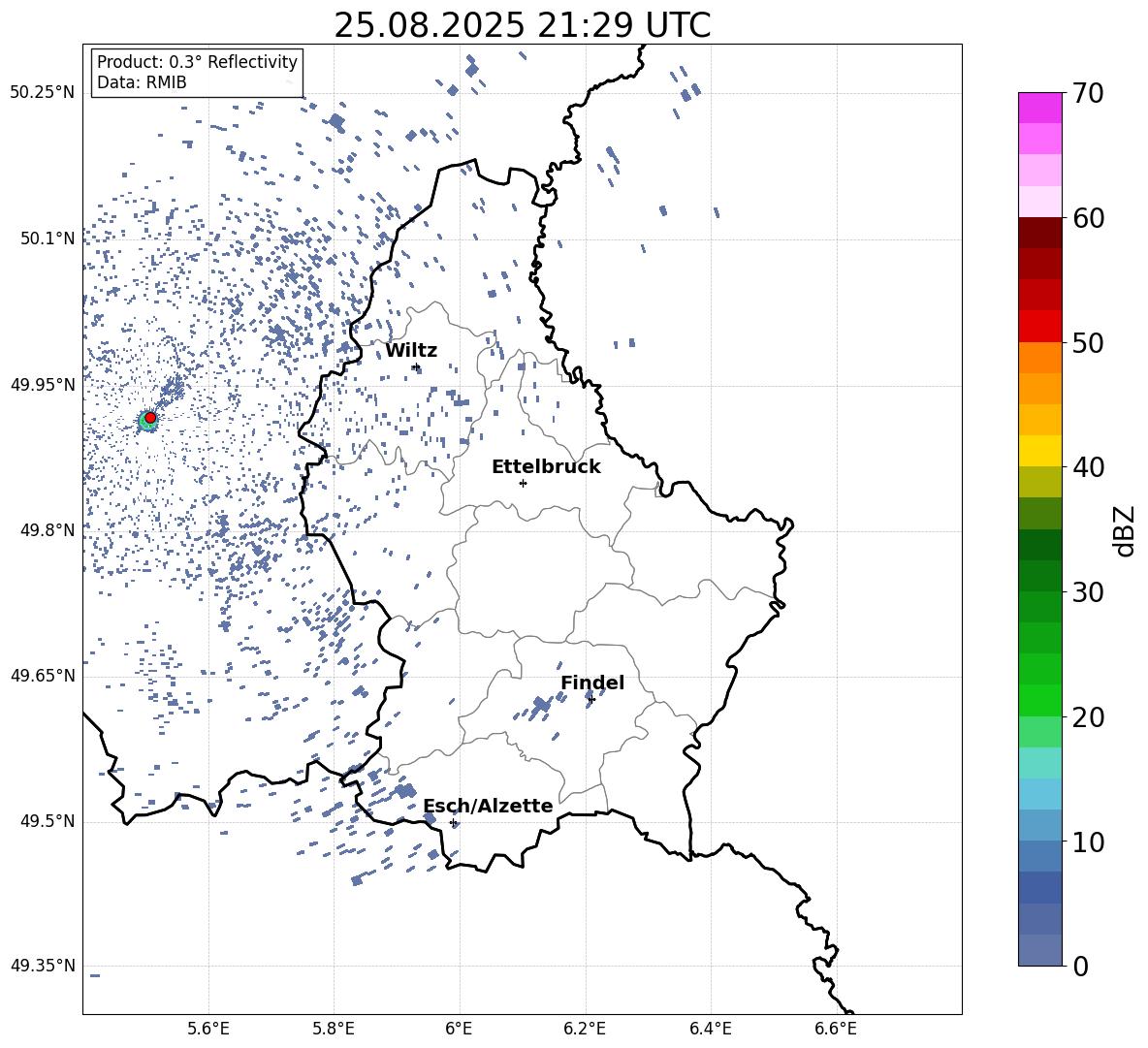Image resolution: width=1148 pixels, height=1048 pixels.
Task: Click the longitude label 6.4°E
Action: [710, 1029]
